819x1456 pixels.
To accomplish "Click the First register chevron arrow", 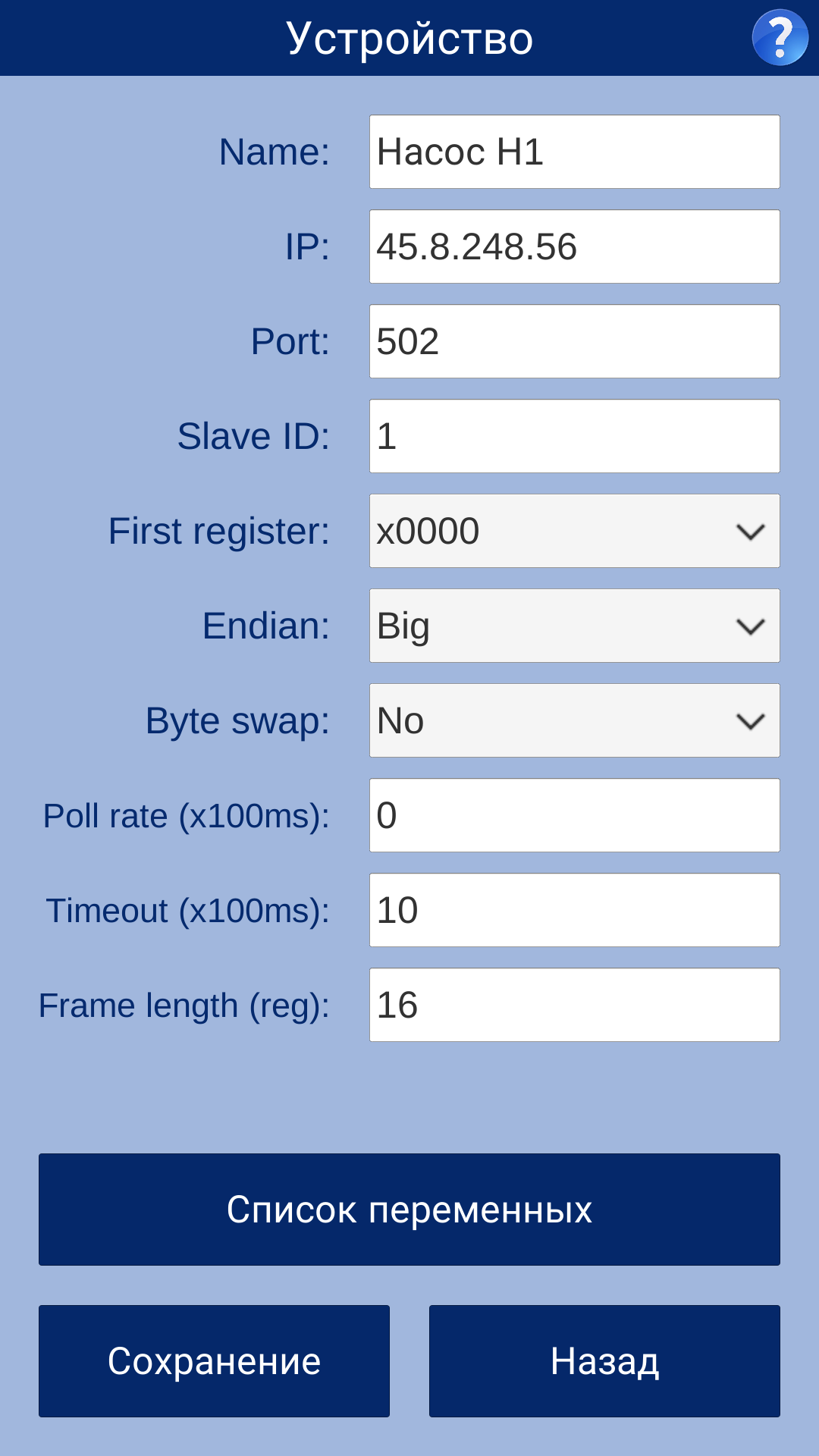I will (750, 532).
